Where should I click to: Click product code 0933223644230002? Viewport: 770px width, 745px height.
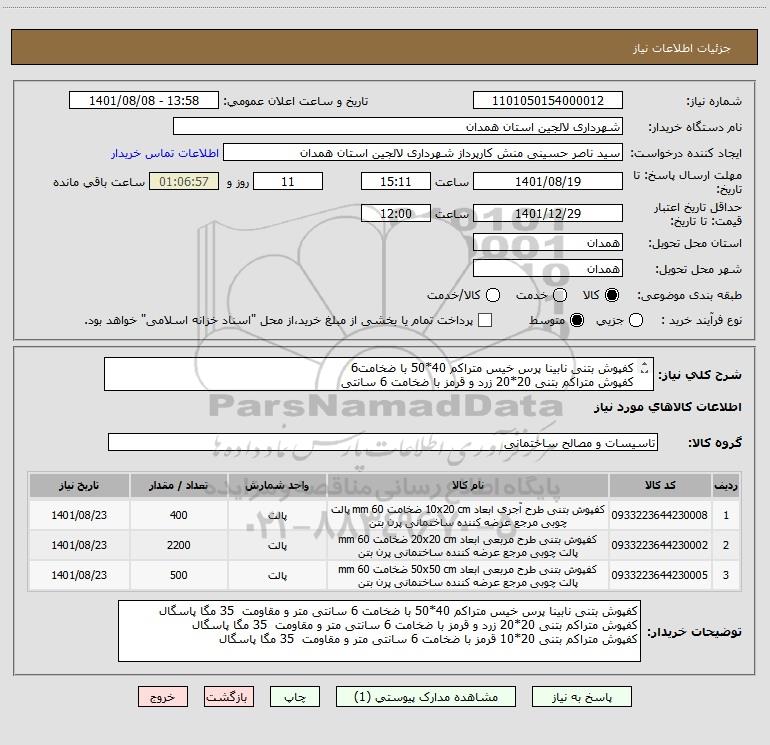click(660, 545)
